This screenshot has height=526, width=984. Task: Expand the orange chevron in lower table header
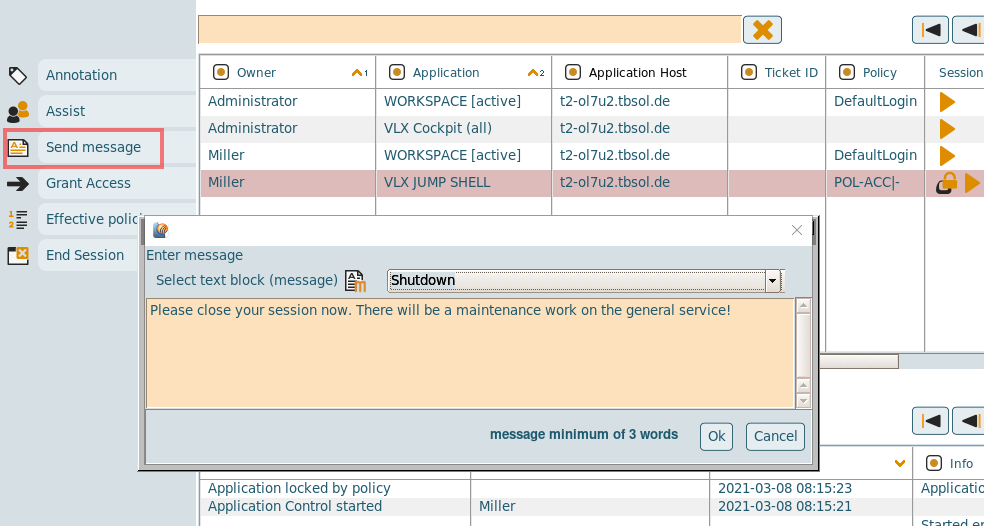tap(901, 462)
